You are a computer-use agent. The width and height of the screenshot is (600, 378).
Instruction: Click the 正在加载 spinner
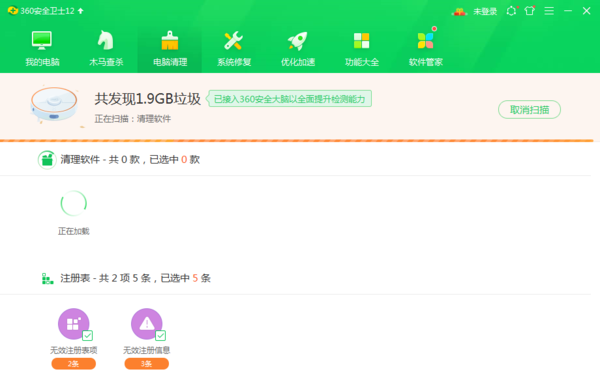point(73,203)
